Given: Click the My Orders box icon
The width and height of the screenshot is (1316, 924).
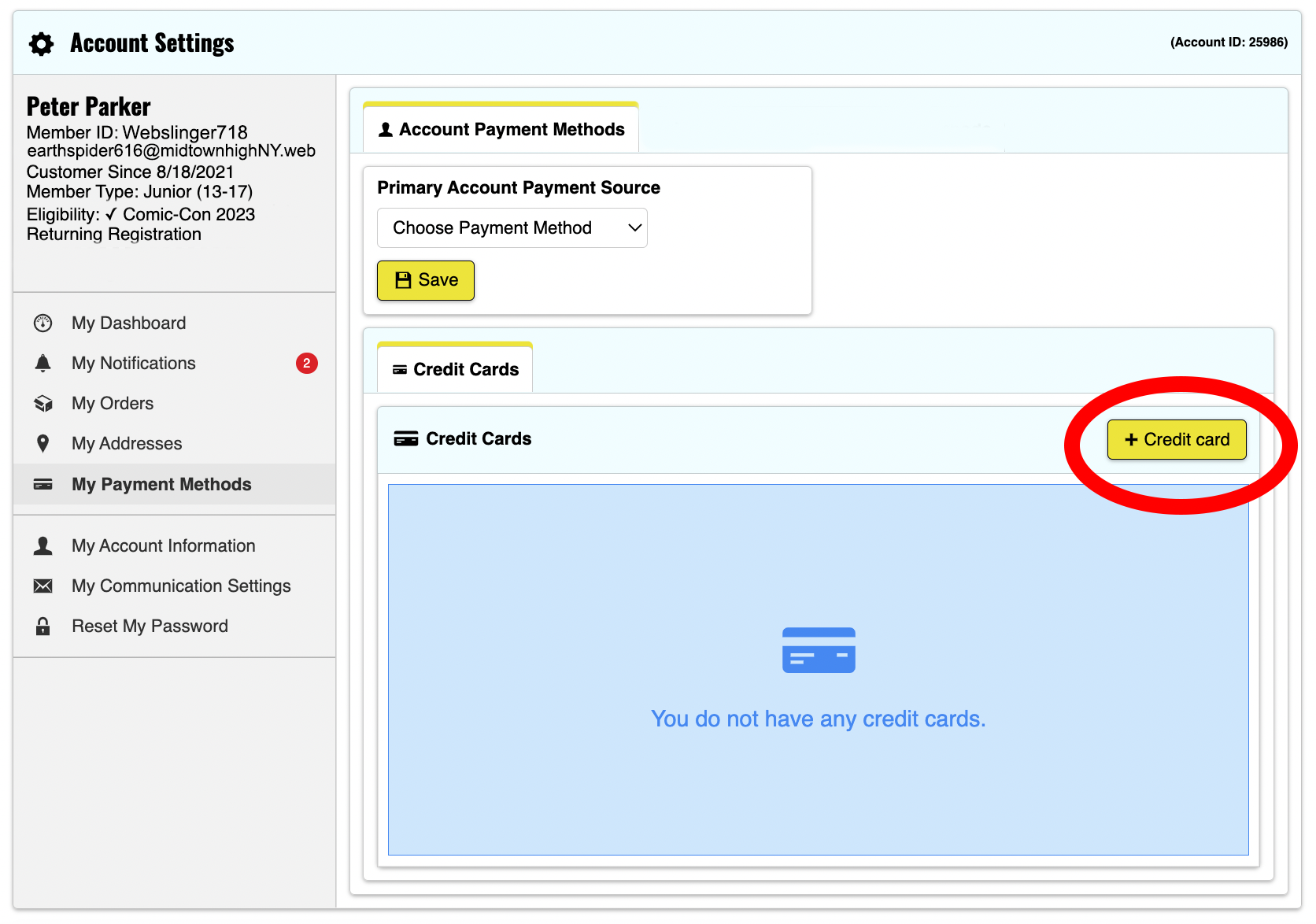Looking at the screenshot, I should pos(43,404).
